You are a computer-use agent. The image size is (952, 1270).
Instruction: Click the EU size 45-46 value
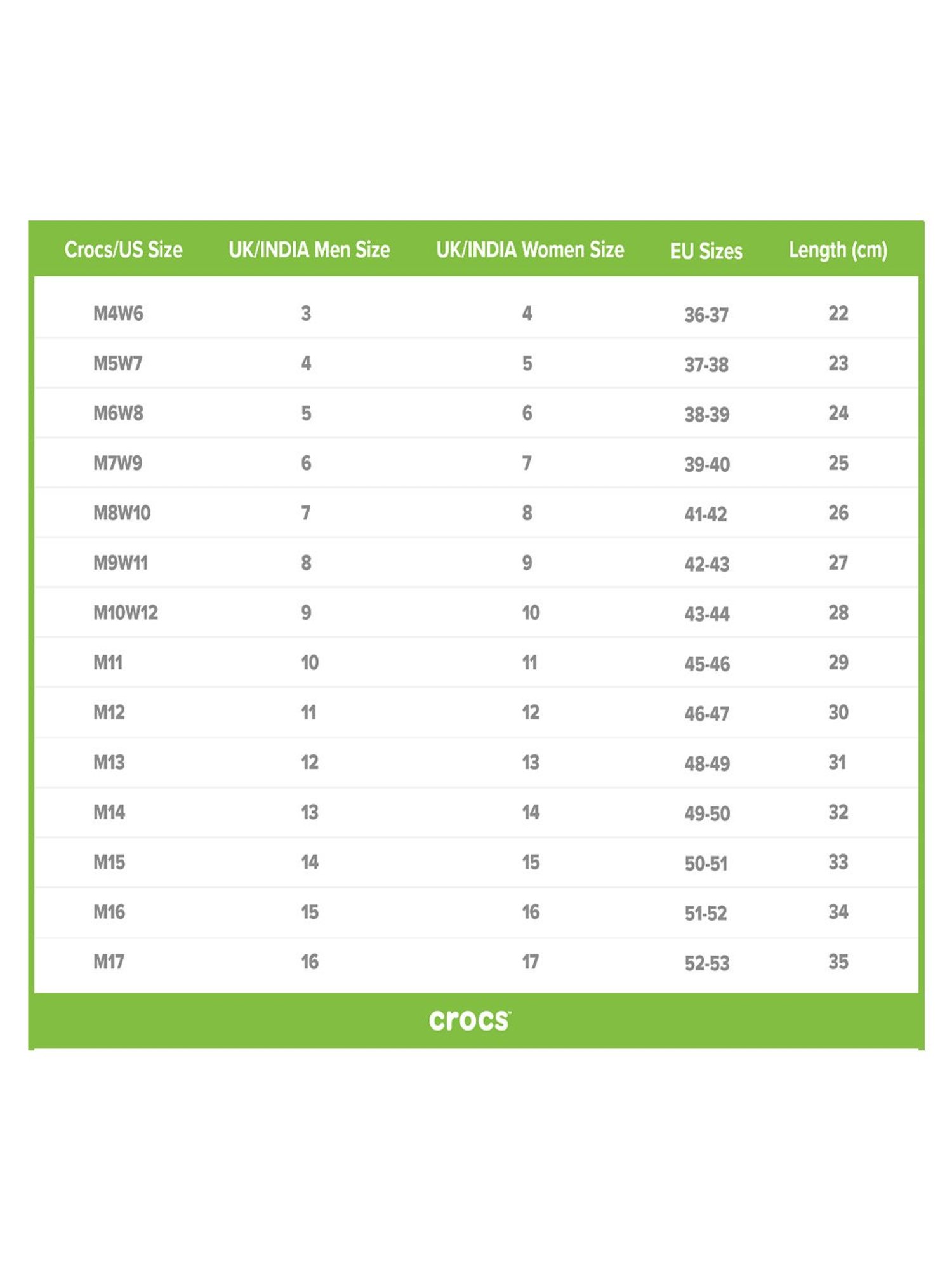(707, 664)
